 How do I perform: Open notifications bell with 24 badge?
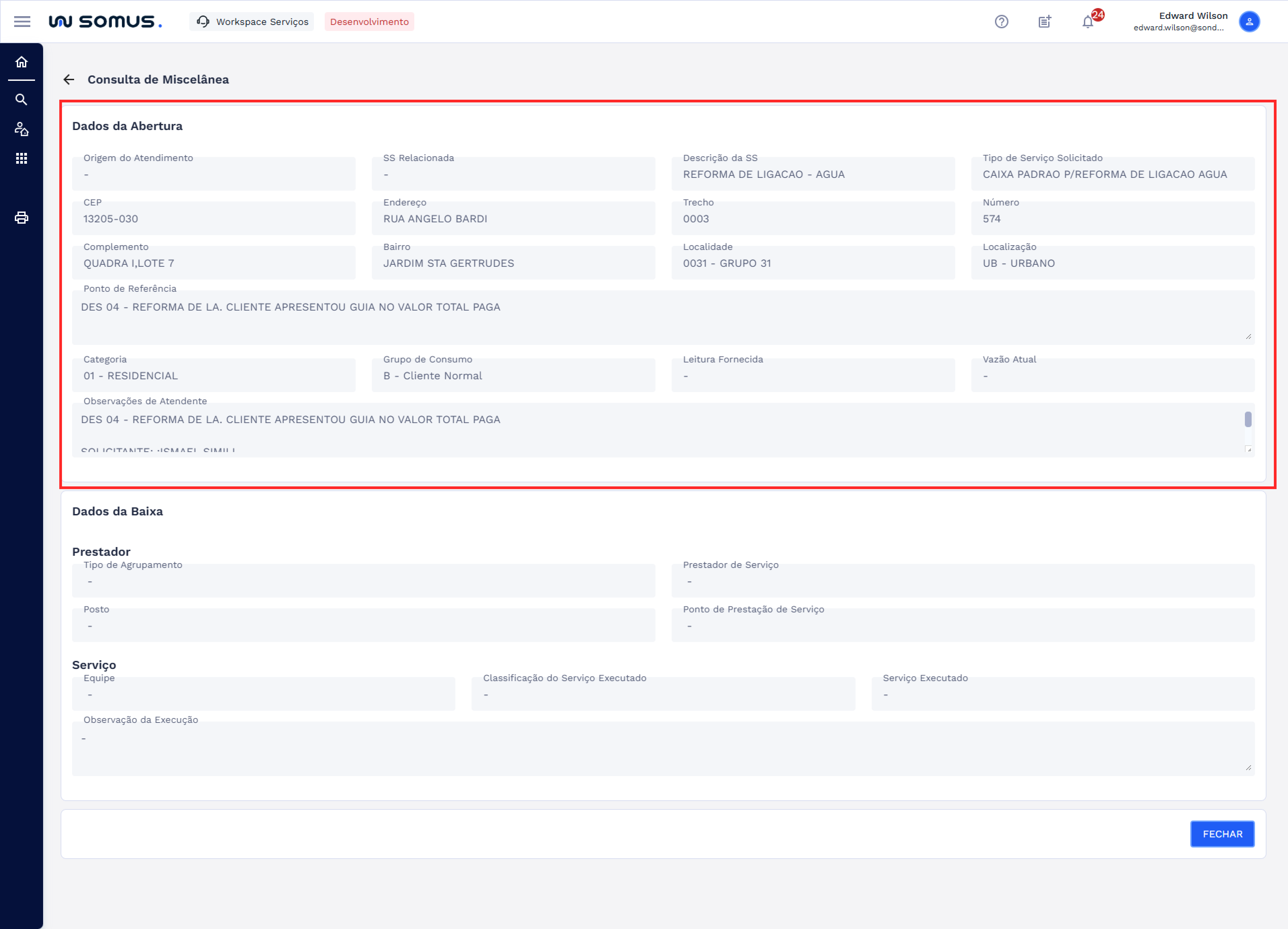[1088, 22]
